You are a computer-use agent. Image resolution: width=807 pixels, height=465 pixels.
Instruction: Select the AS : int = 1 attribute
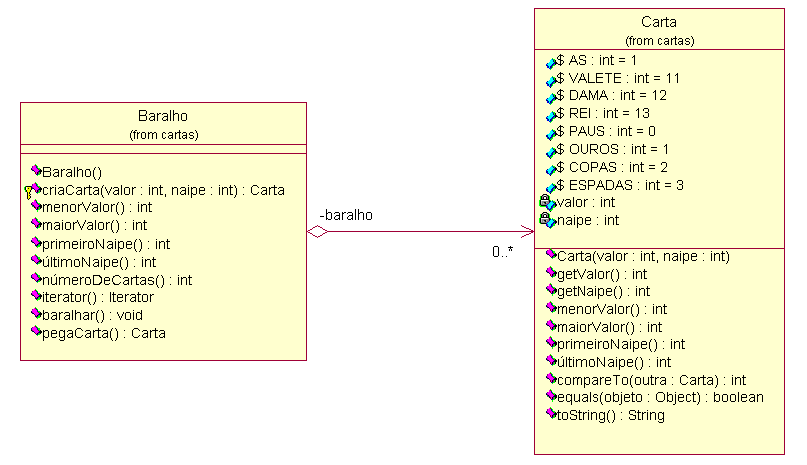point(597,60)
